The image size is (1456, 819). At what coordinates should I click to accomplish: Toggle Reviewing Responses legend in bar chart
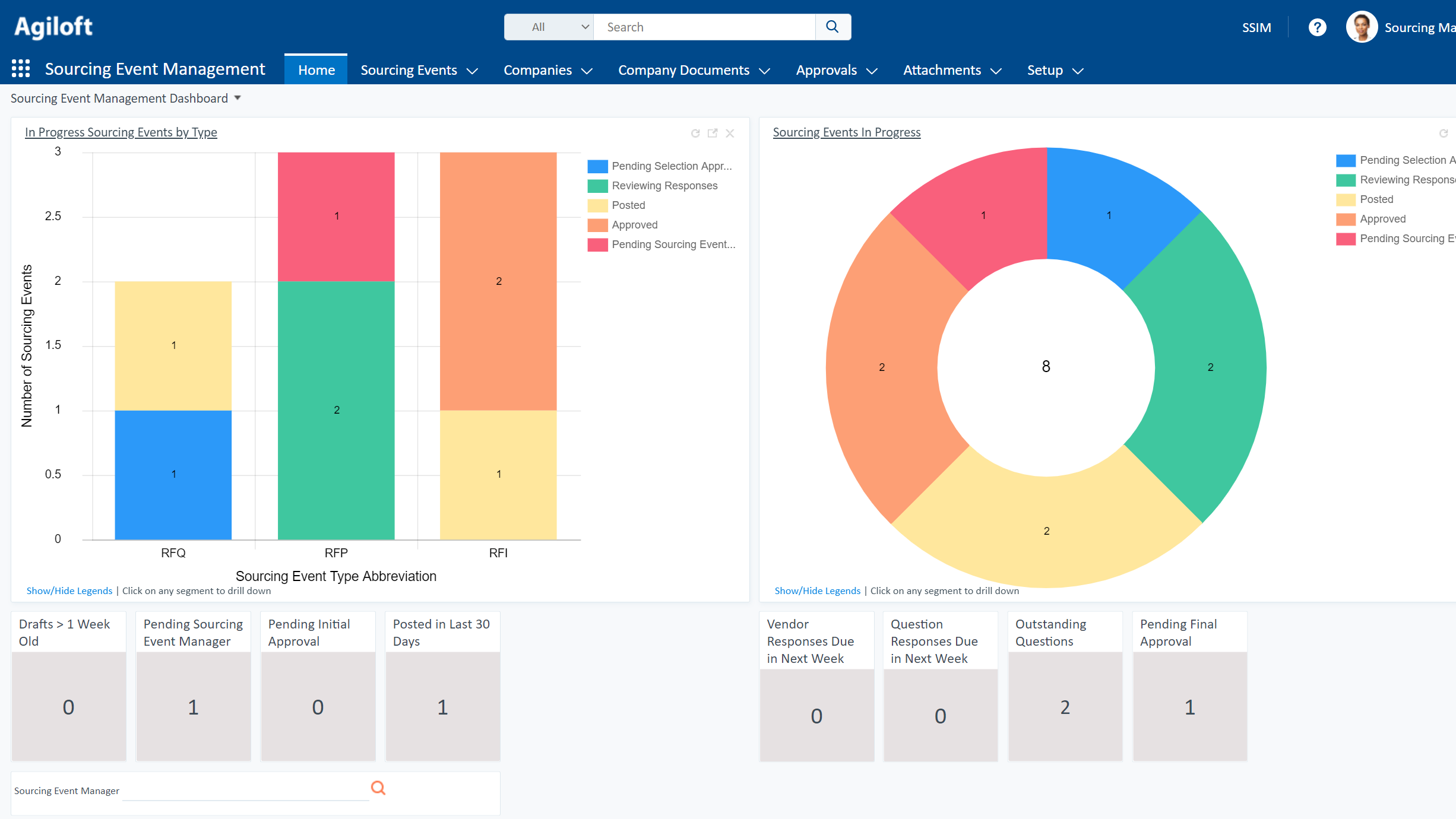[x=653, y=186]
